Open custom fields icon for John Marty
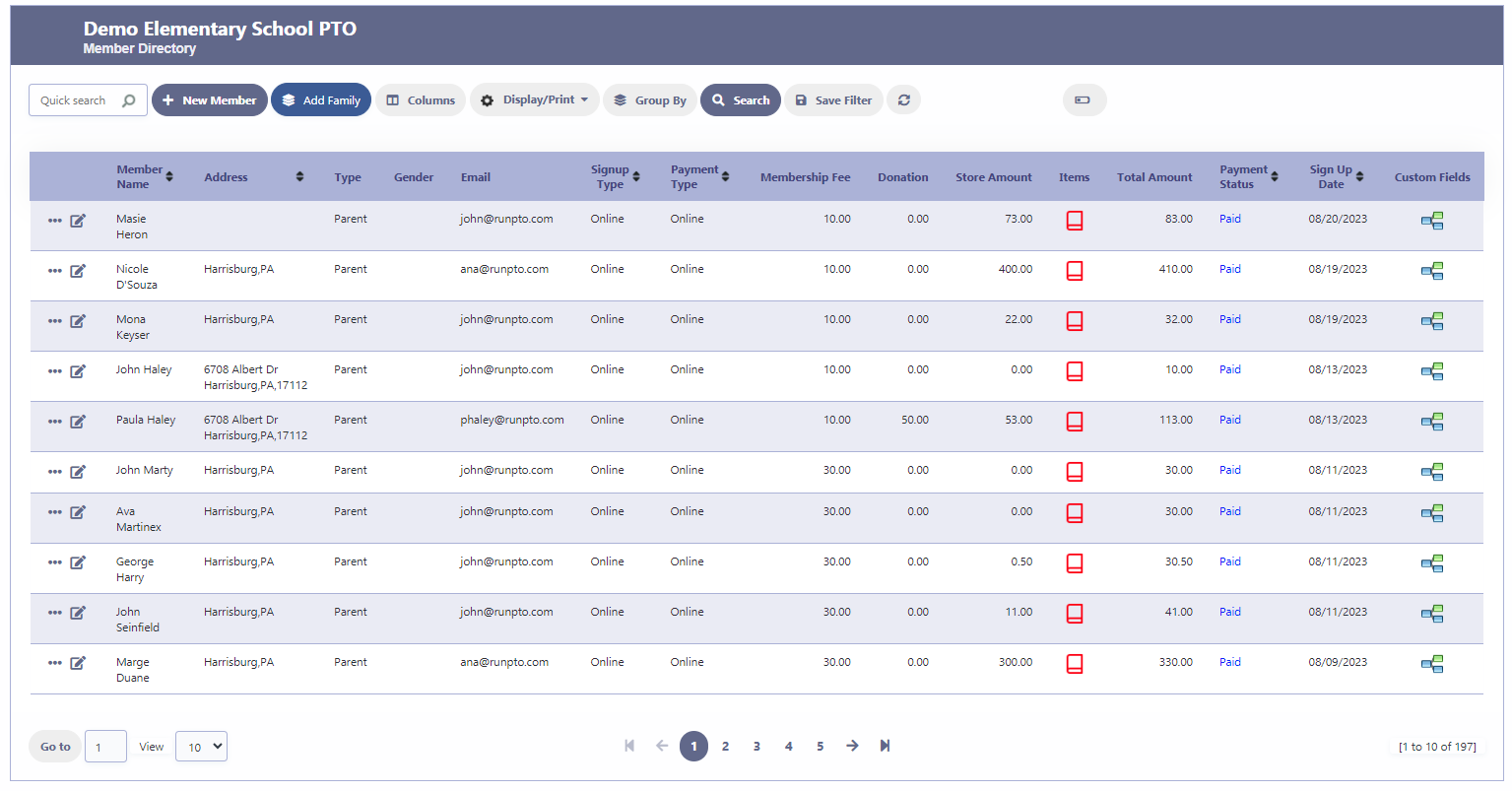The height and width of the screenshot is (791, 1512). 1431,472
